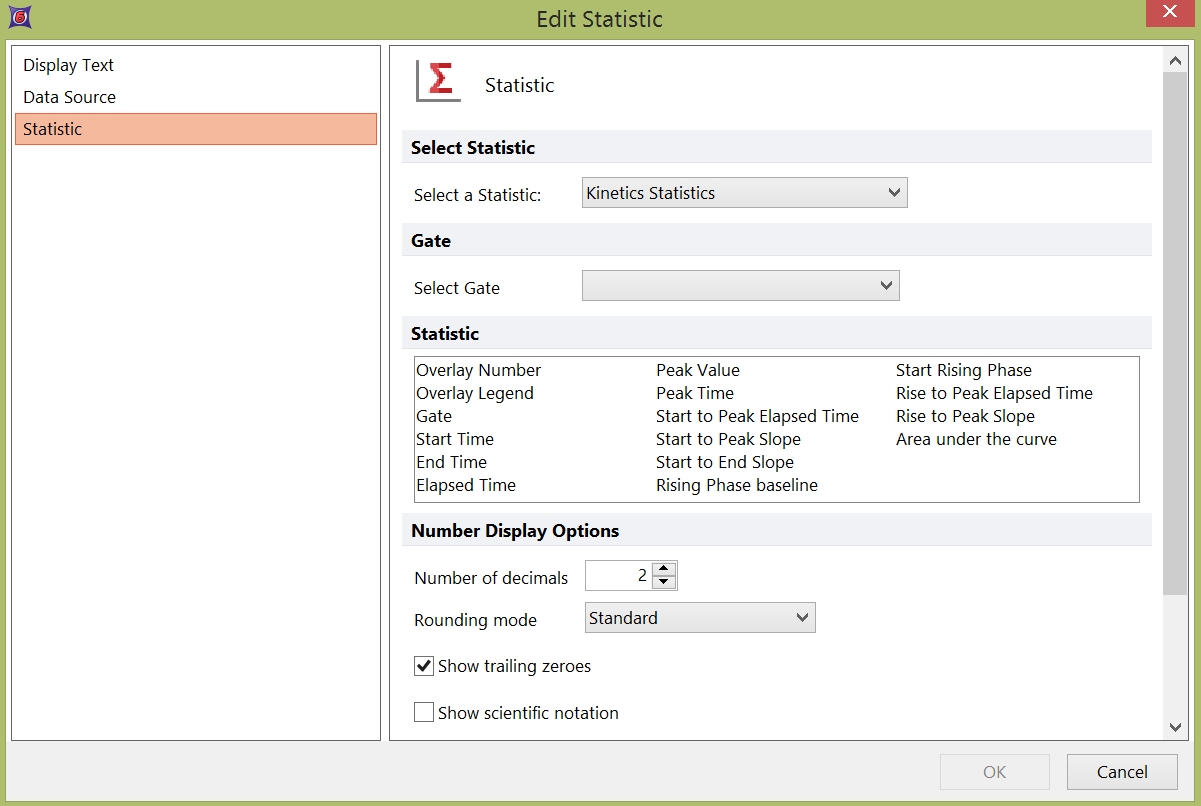Image resolution: width=1201 pixels, height=806 pixels.
Task: Enable Show scientific notation checkbox
Action: (424, 713)
